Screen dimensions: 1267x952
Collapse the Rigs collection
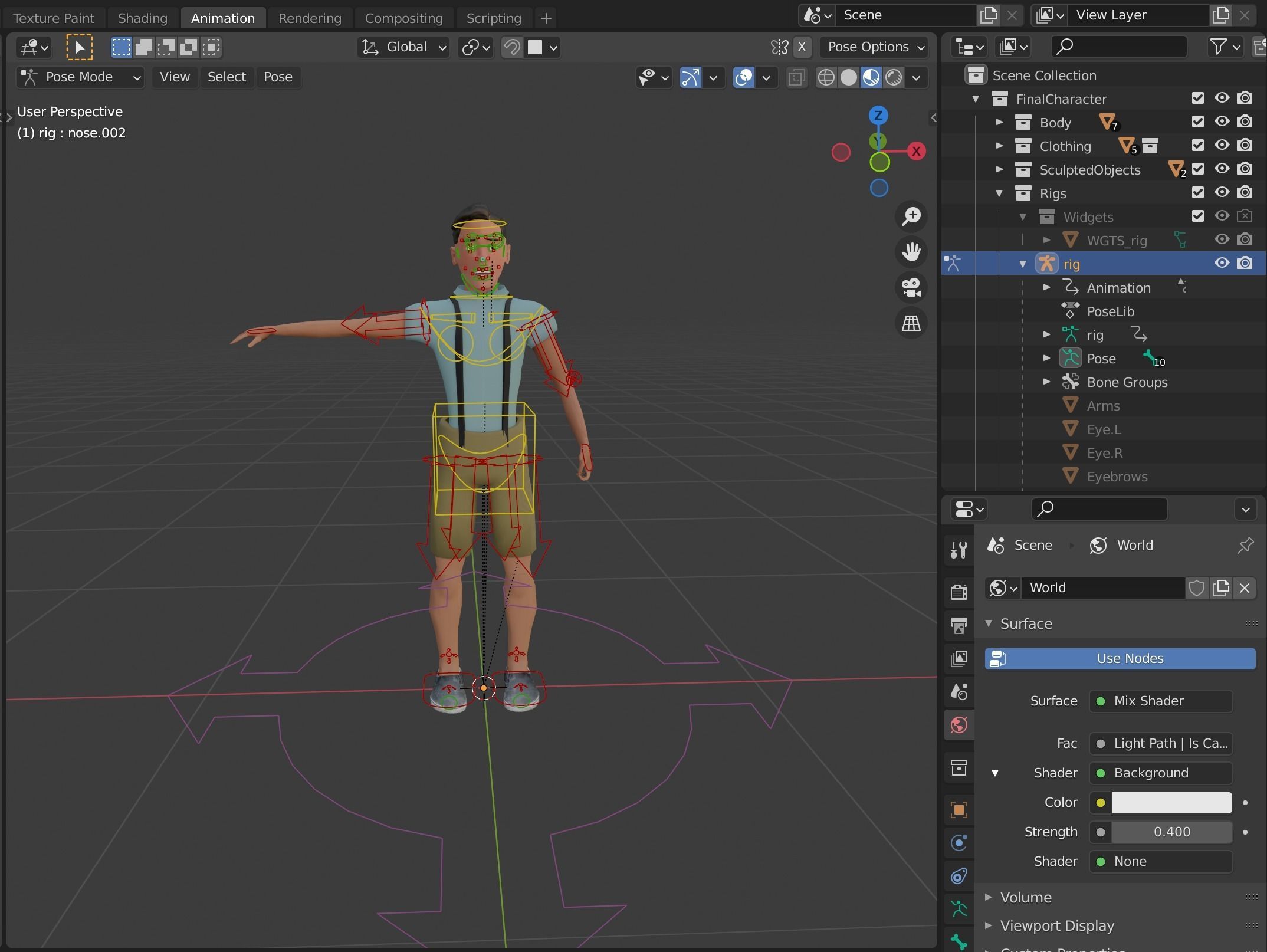(999, 193)
